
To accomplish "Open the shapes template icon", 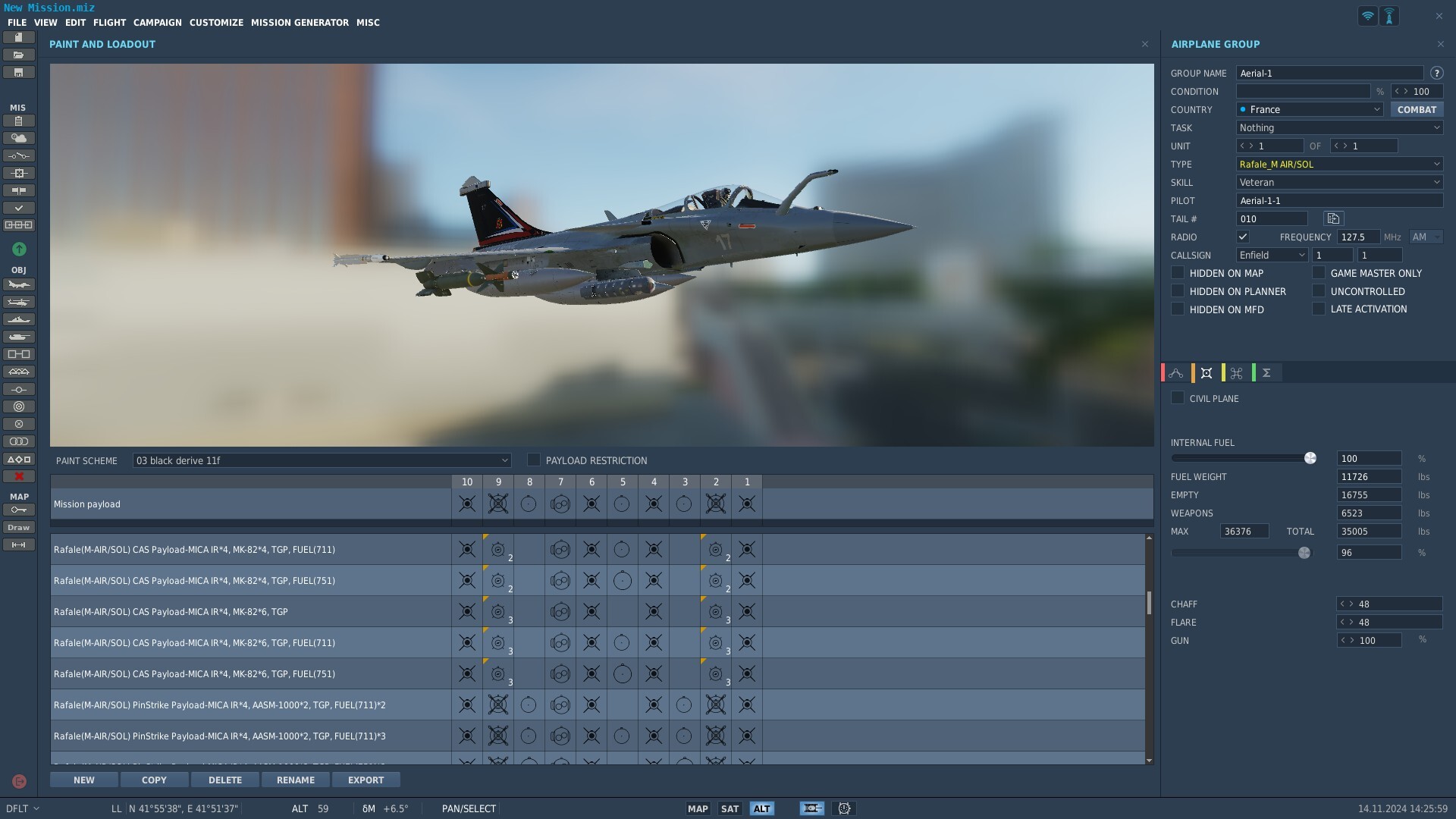I will (x=19, y=459).
